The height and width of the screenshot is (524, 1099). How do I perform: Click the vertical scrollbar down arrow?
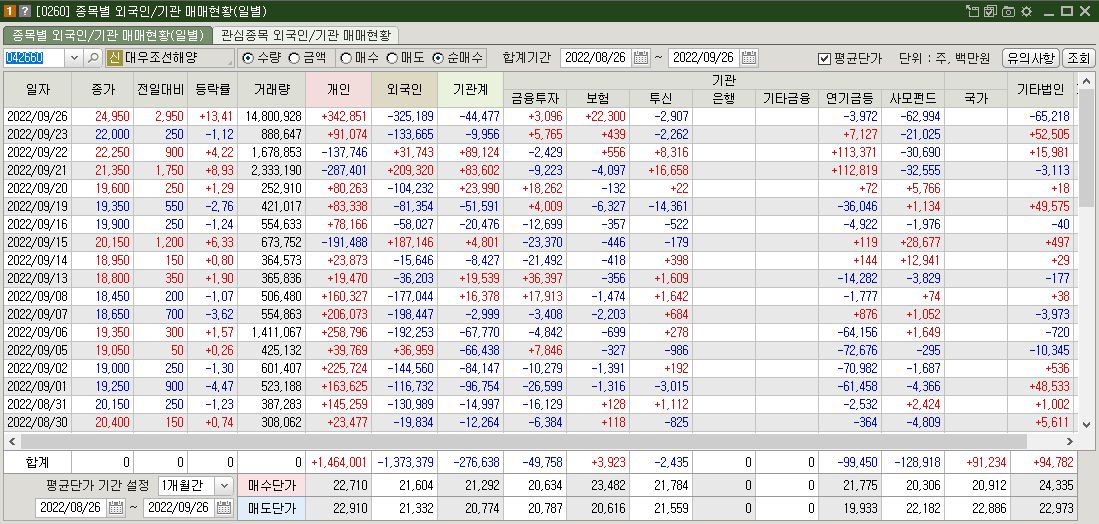point(1086,425)
